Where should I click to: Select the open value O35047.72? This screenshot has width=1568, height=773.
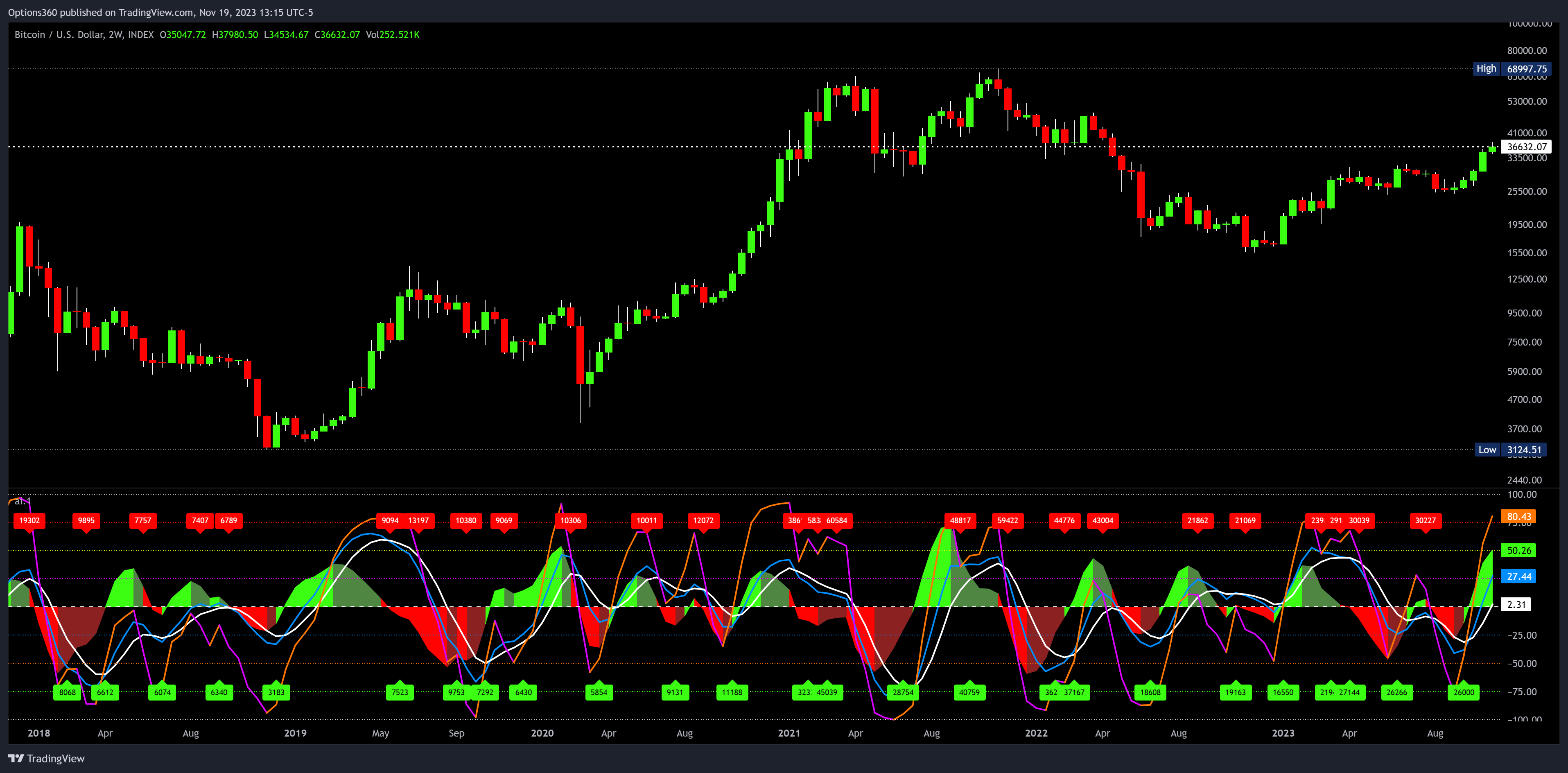pyautogui.click(x=183, y=35)
